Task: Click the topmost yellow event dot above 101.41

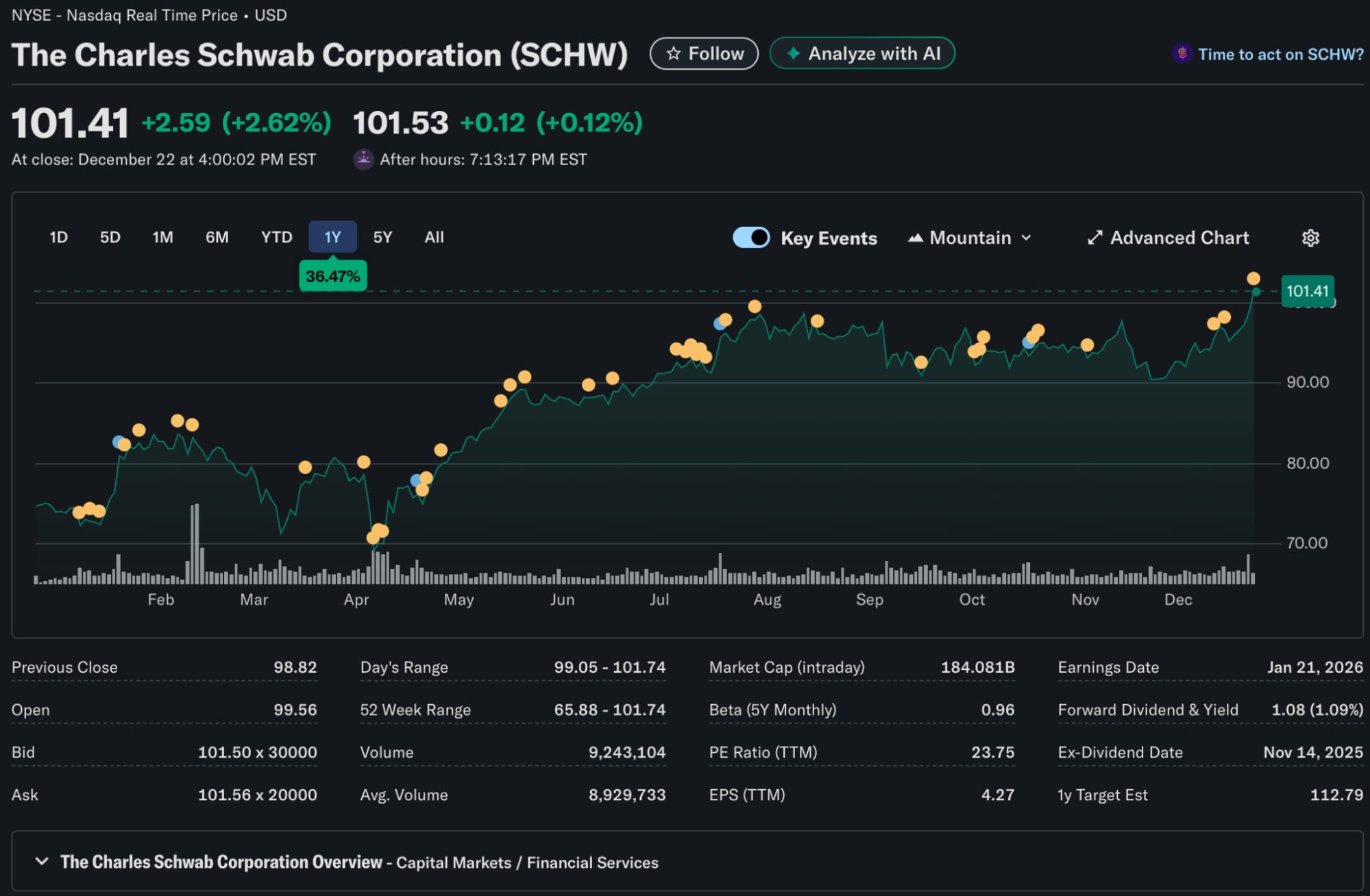Action: point(1253,278)
